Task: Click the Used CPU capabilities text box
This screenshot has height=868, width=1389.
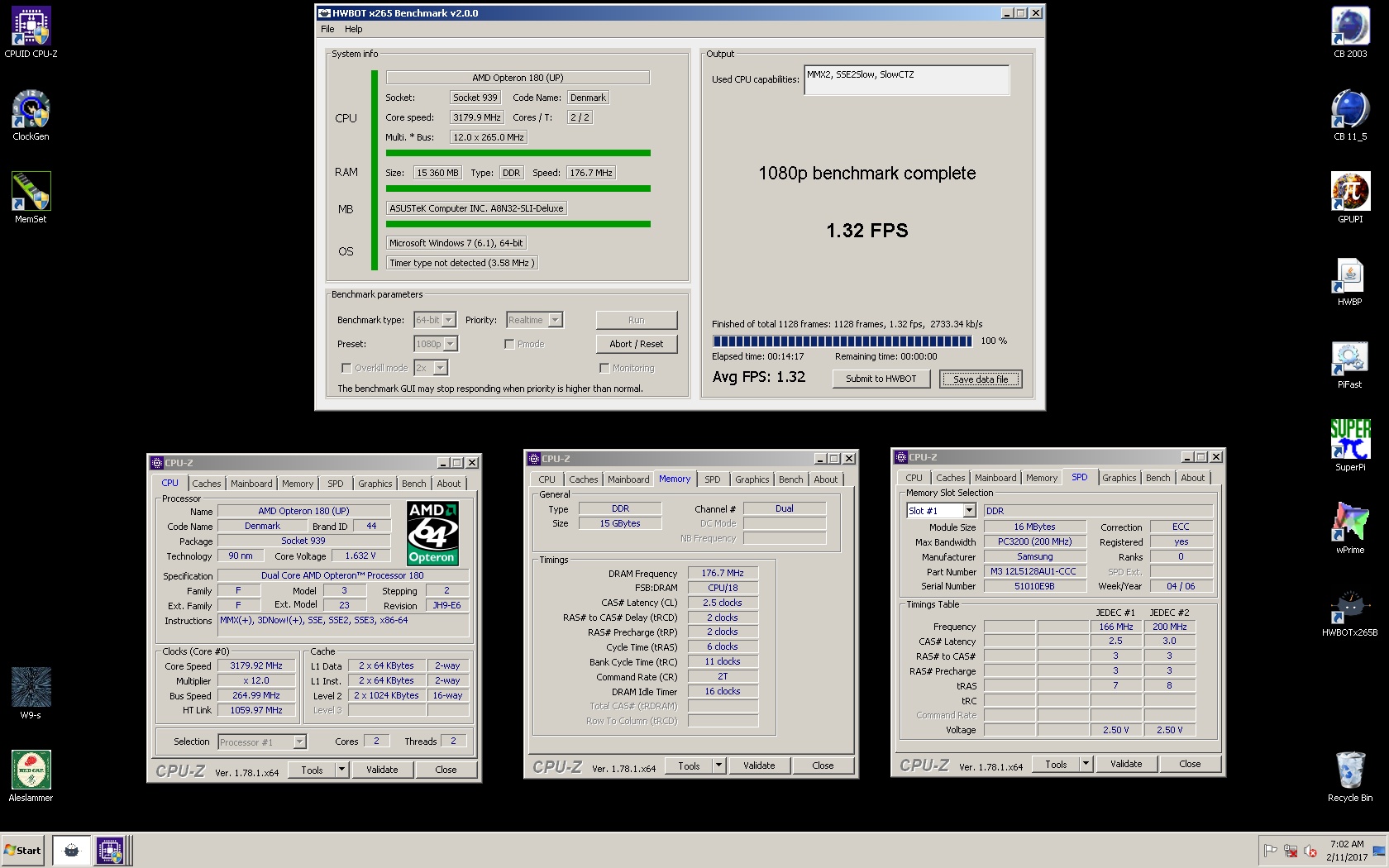Action: coord(906,80)
